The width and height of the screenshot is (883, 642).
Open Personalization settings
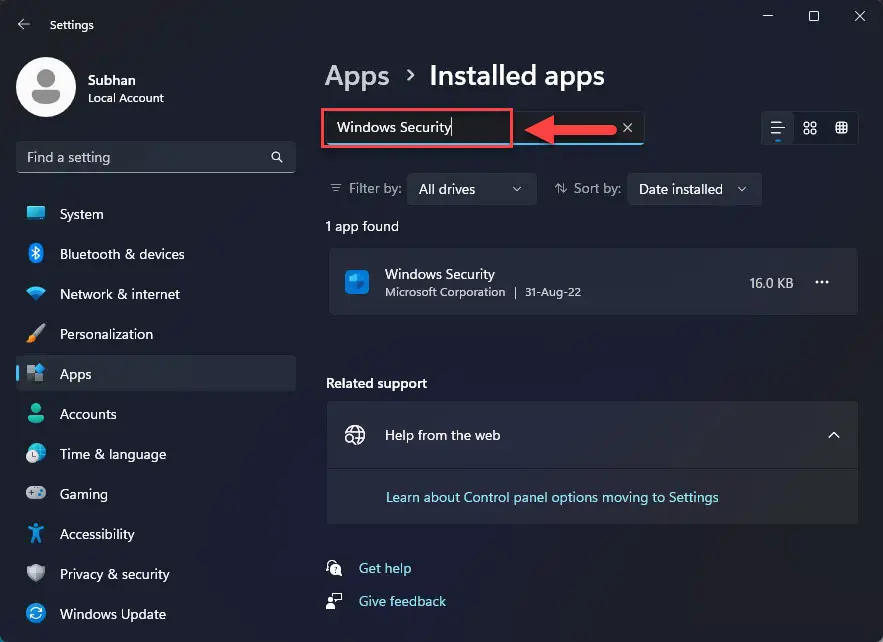(156, 334)
